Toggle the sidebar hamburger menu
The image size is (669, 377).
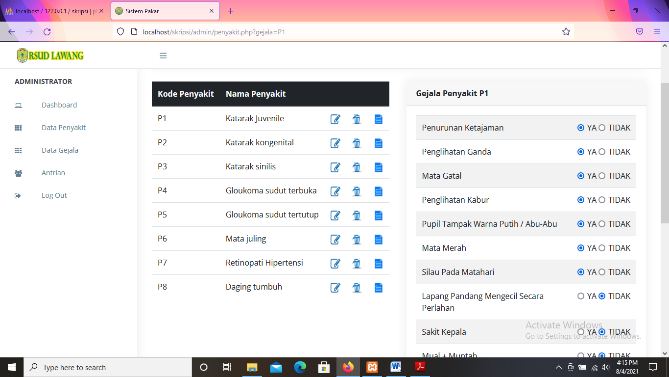[x=163, y=55]
